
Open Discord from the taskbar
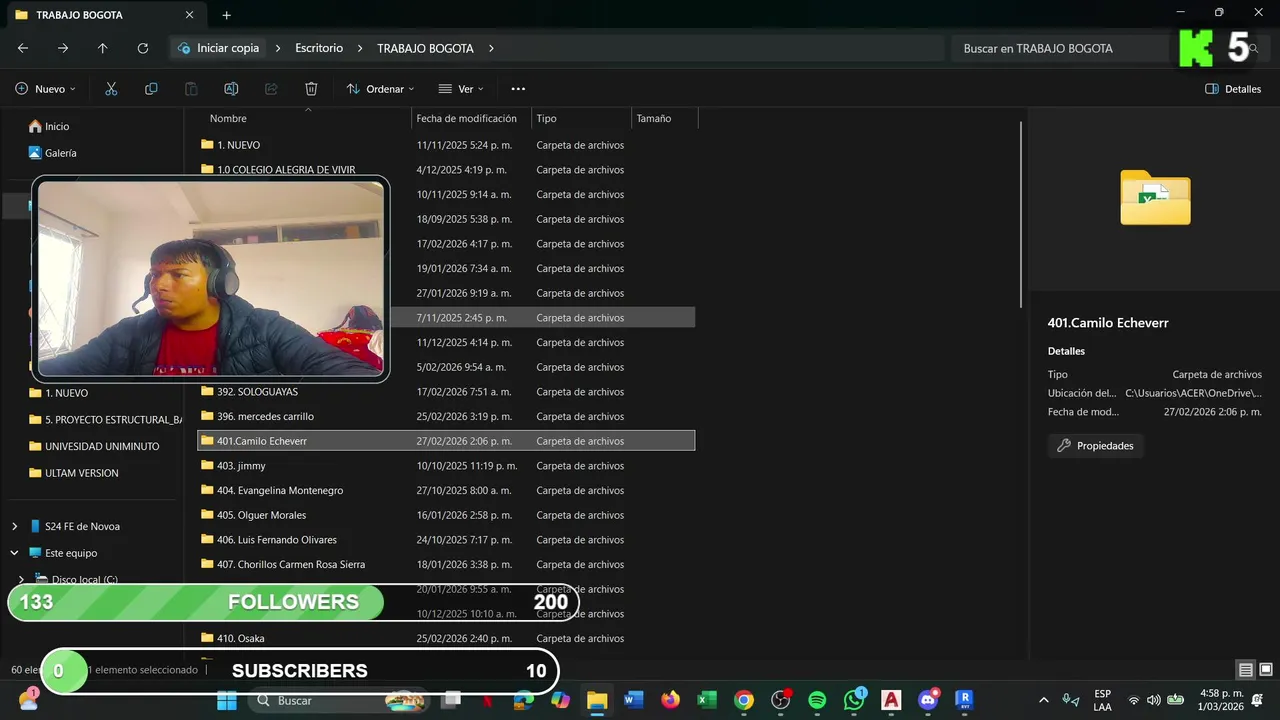(x=928, y=700)
